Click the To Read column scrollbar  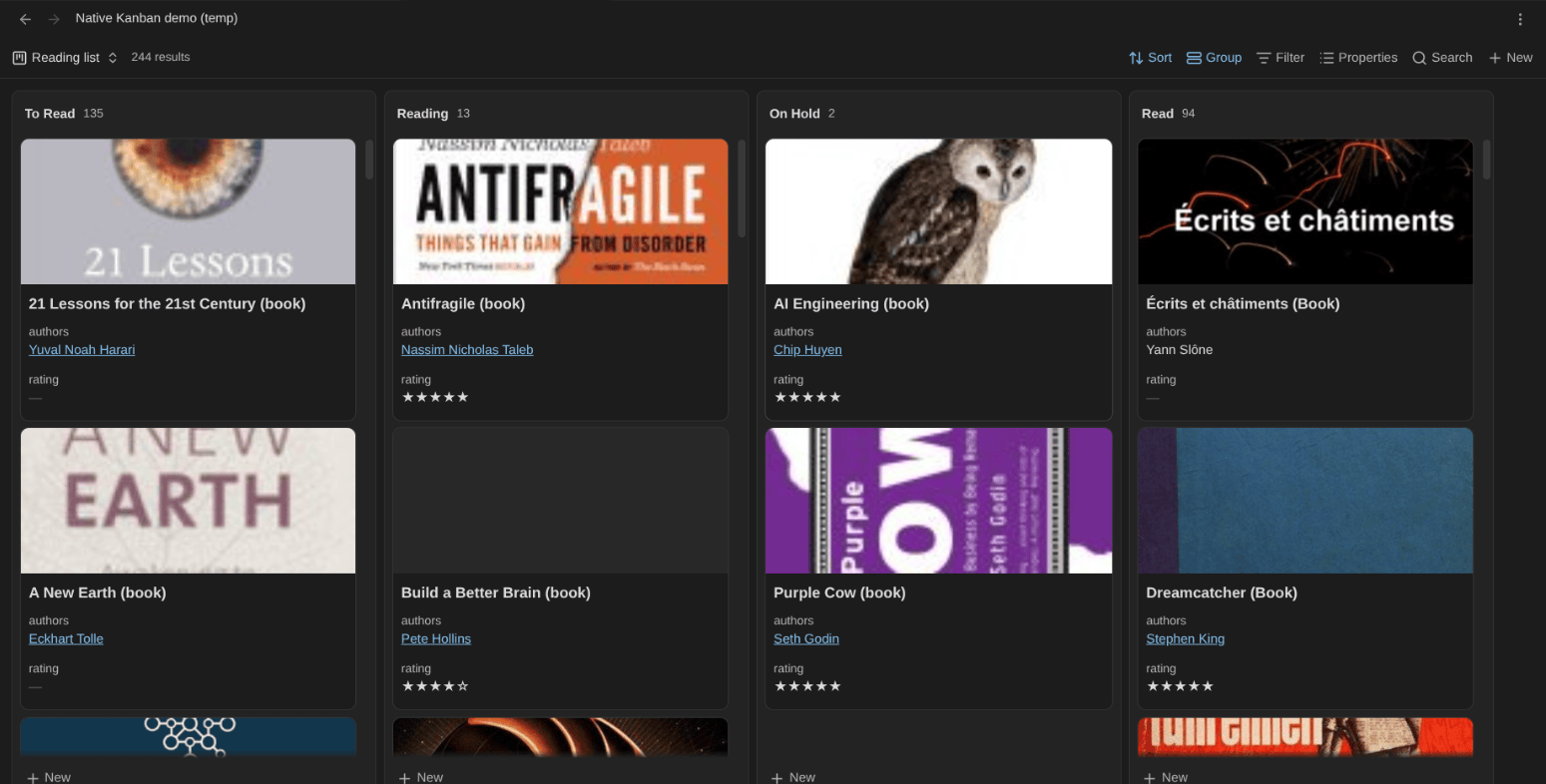pos(368,160)
